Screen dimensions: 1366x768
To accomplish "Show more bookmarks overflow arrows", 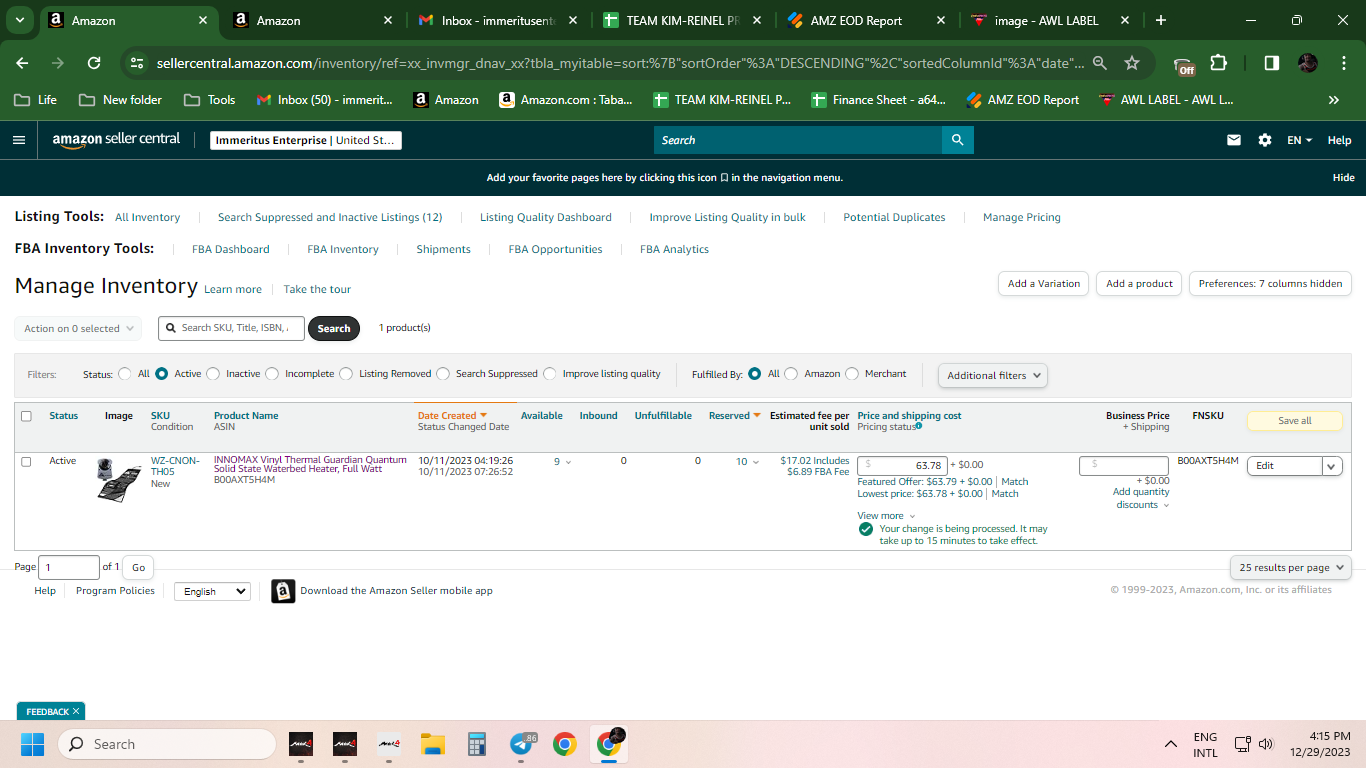I will (x=1333, y=100).
